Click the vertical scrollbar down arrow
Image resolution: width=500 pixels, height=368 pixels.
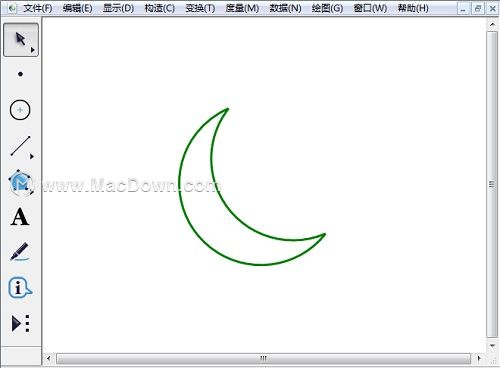pos(492,346)
